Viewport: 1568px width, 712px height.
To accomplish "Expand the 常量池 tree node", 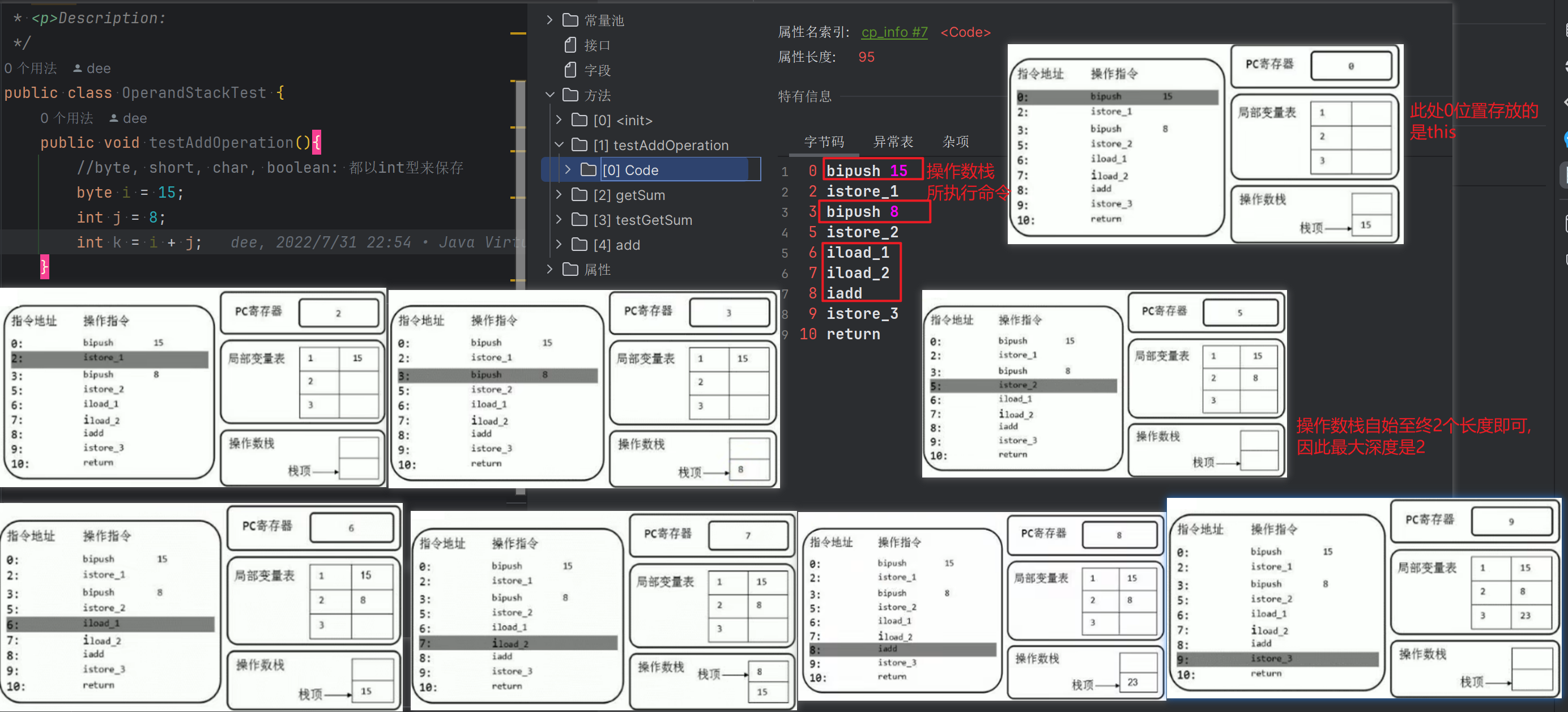I will coord(548,20).
